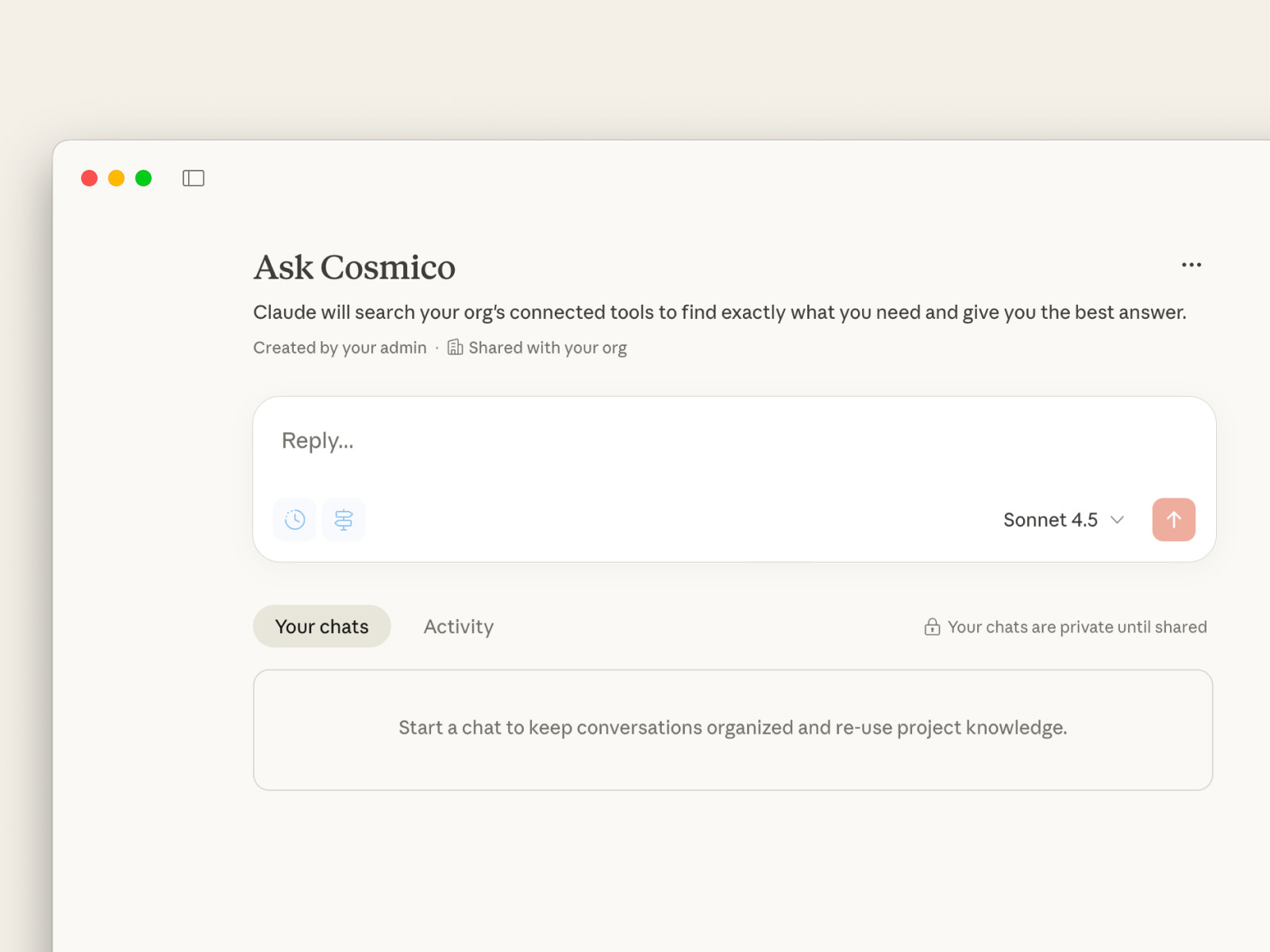Click the 'Start a chat' empty-state box

coord(732,729)
